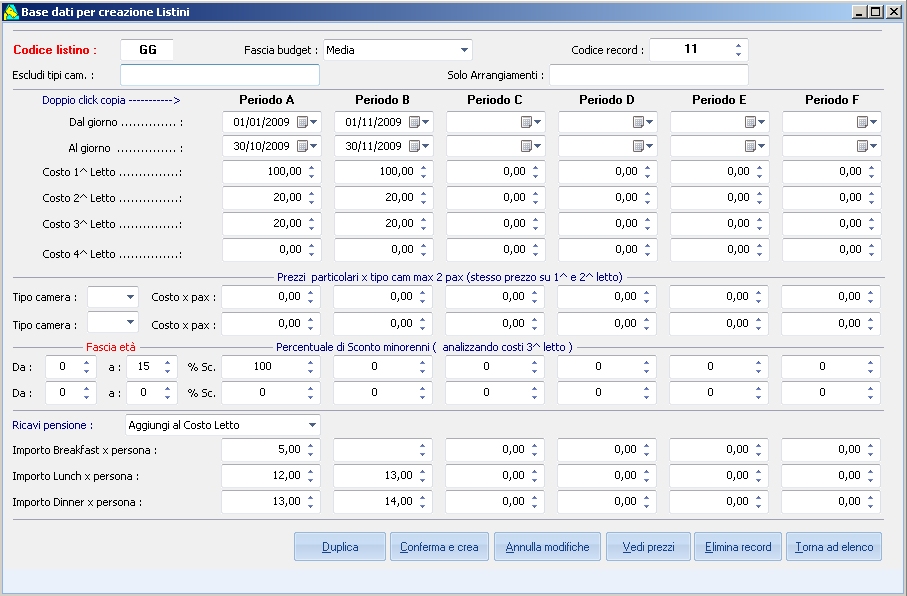Open calendar for Periodo A Dal giorno
The height and width of the screenshot is (596, 907).
point(307,122)
